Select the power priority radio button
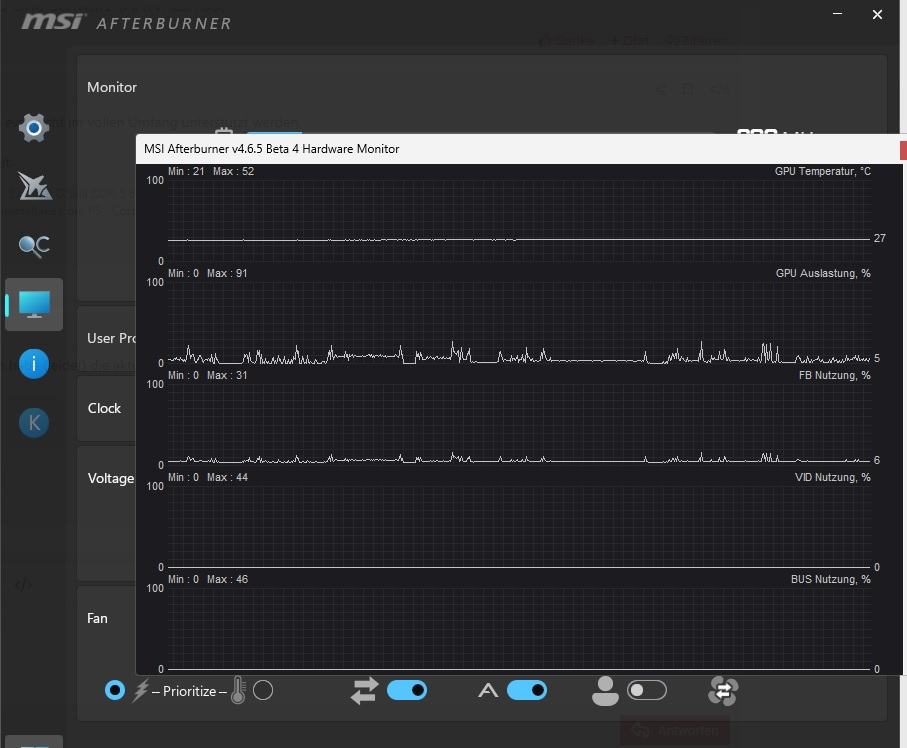Screen dimensions: 907x748 pos(115,690)
